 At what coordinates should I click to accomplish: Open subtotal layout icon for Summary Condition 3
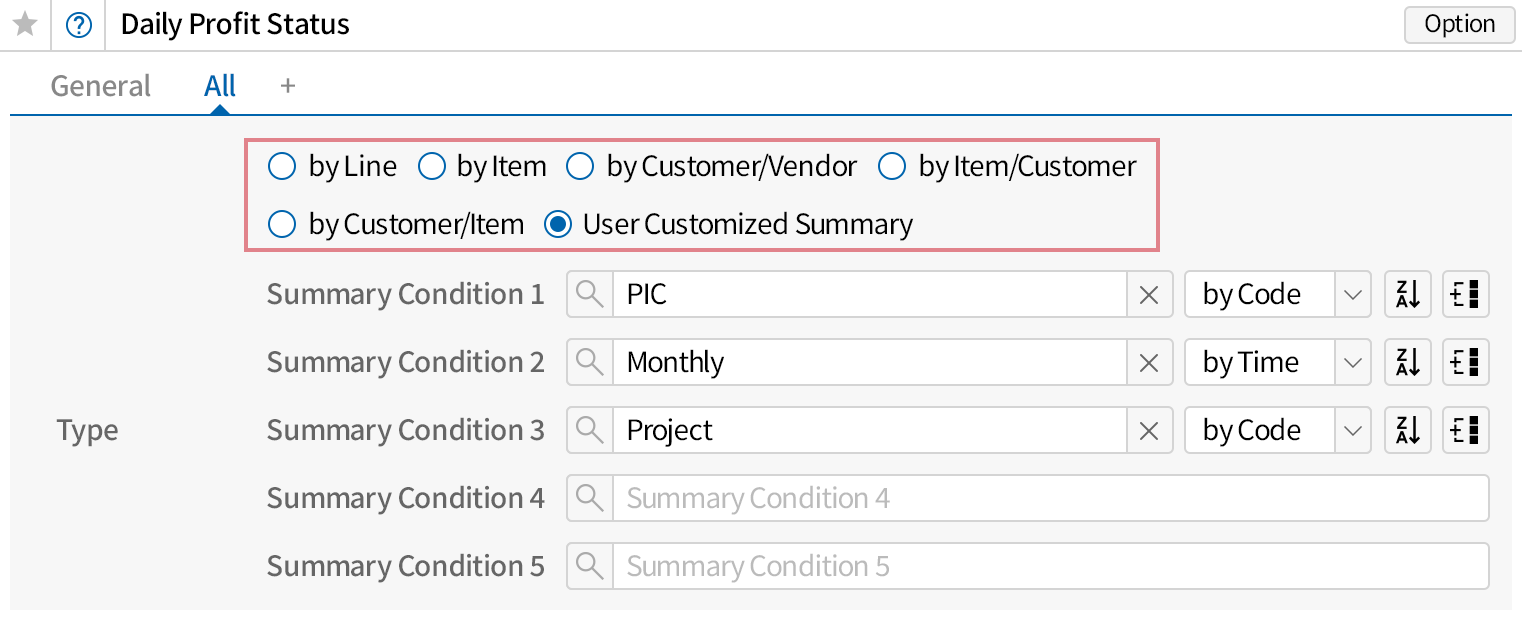pyautogui.click(x=1465, y=431)
